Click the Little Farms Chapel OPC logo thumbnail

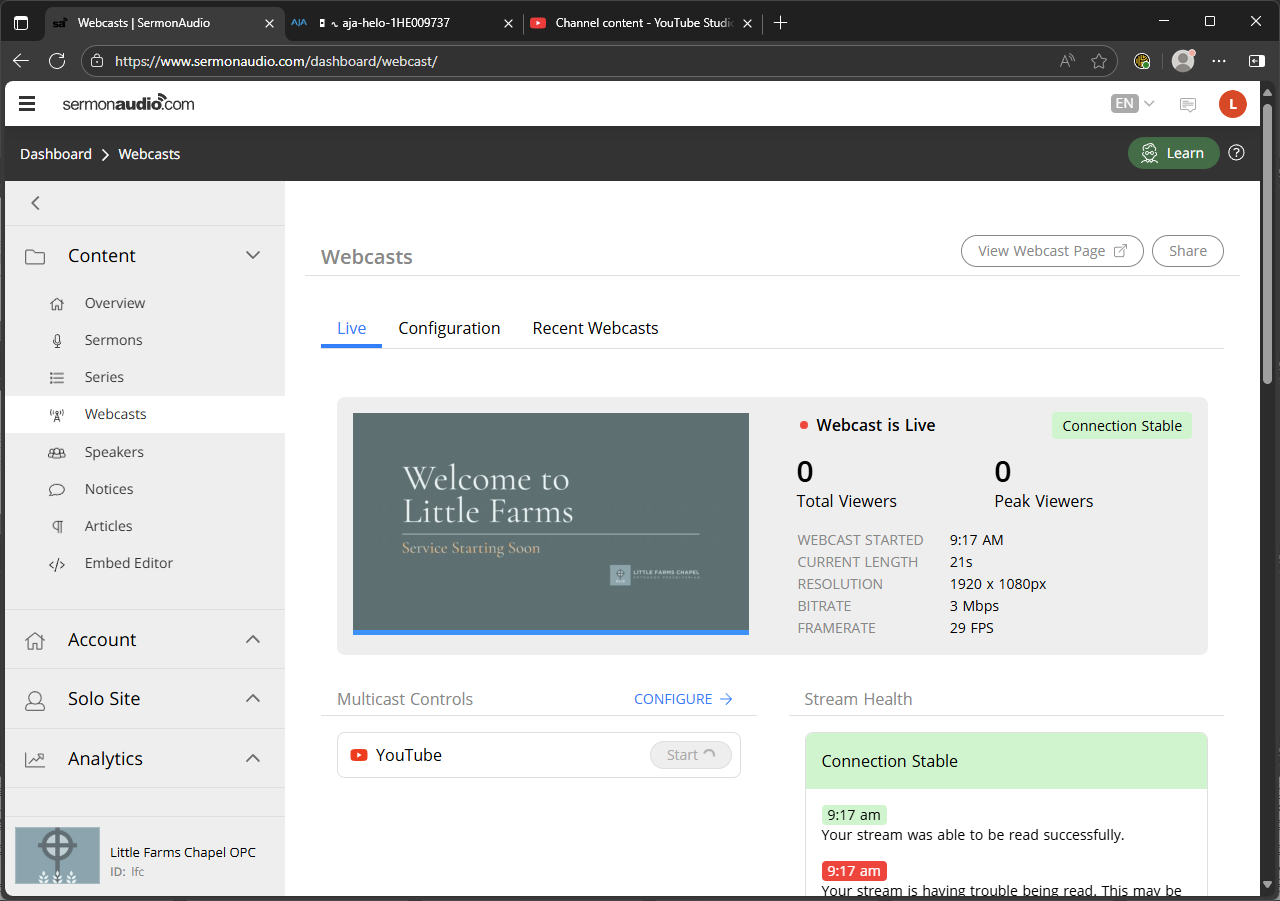(x=58, y=855)
